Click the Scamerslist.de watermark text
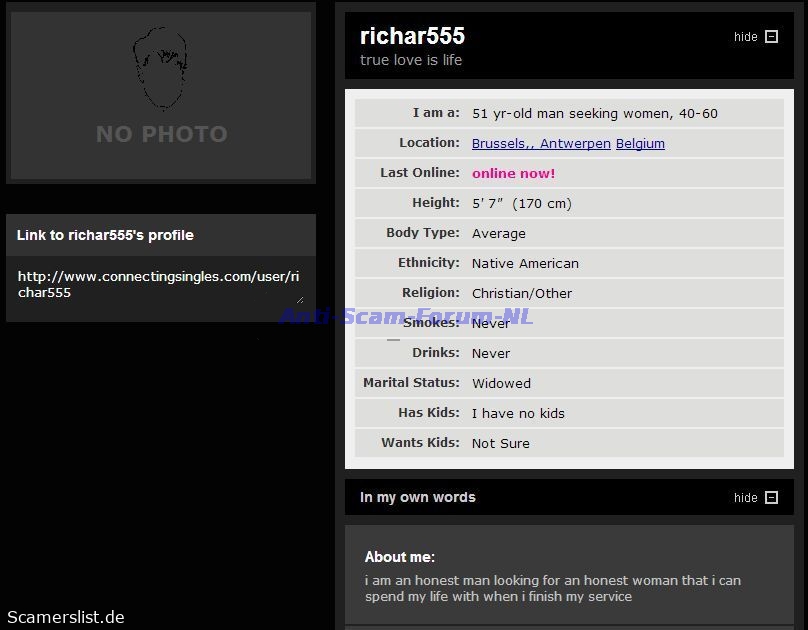The height and width of the screenshot is (630, 808). pos(66,617)
